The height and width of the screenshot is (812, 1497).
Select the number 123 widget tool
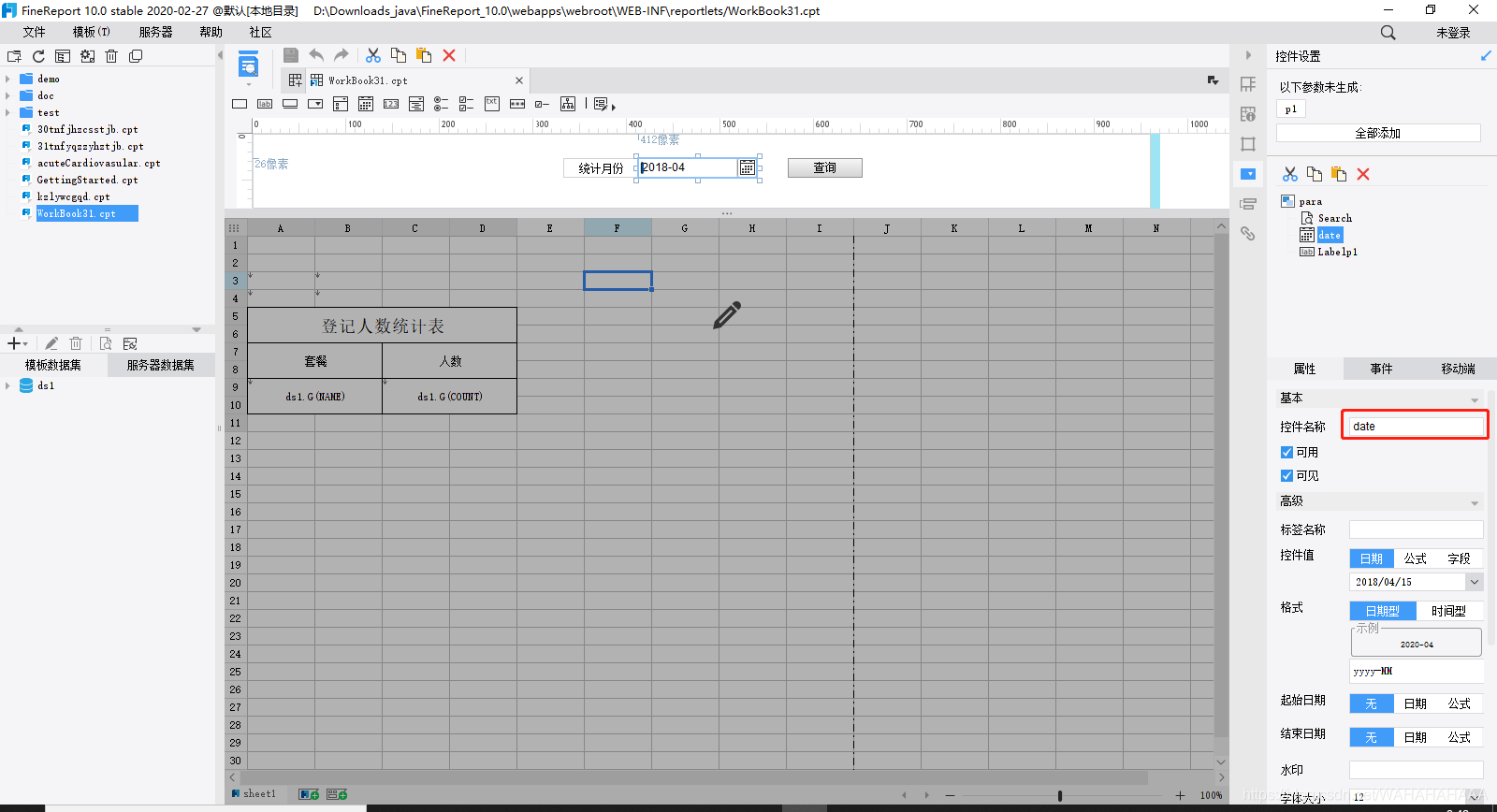click(391, 104)
